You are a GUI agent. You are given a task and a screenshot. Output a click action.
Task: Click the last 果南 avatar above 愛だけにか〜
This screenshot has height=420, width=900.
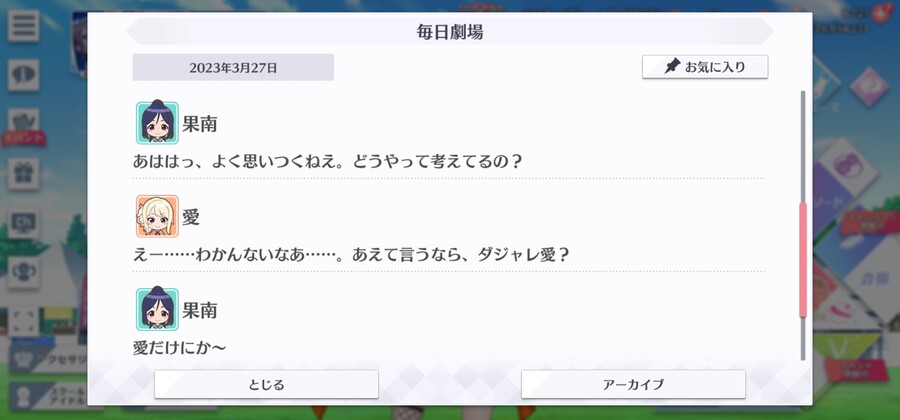tap(157, 309)
